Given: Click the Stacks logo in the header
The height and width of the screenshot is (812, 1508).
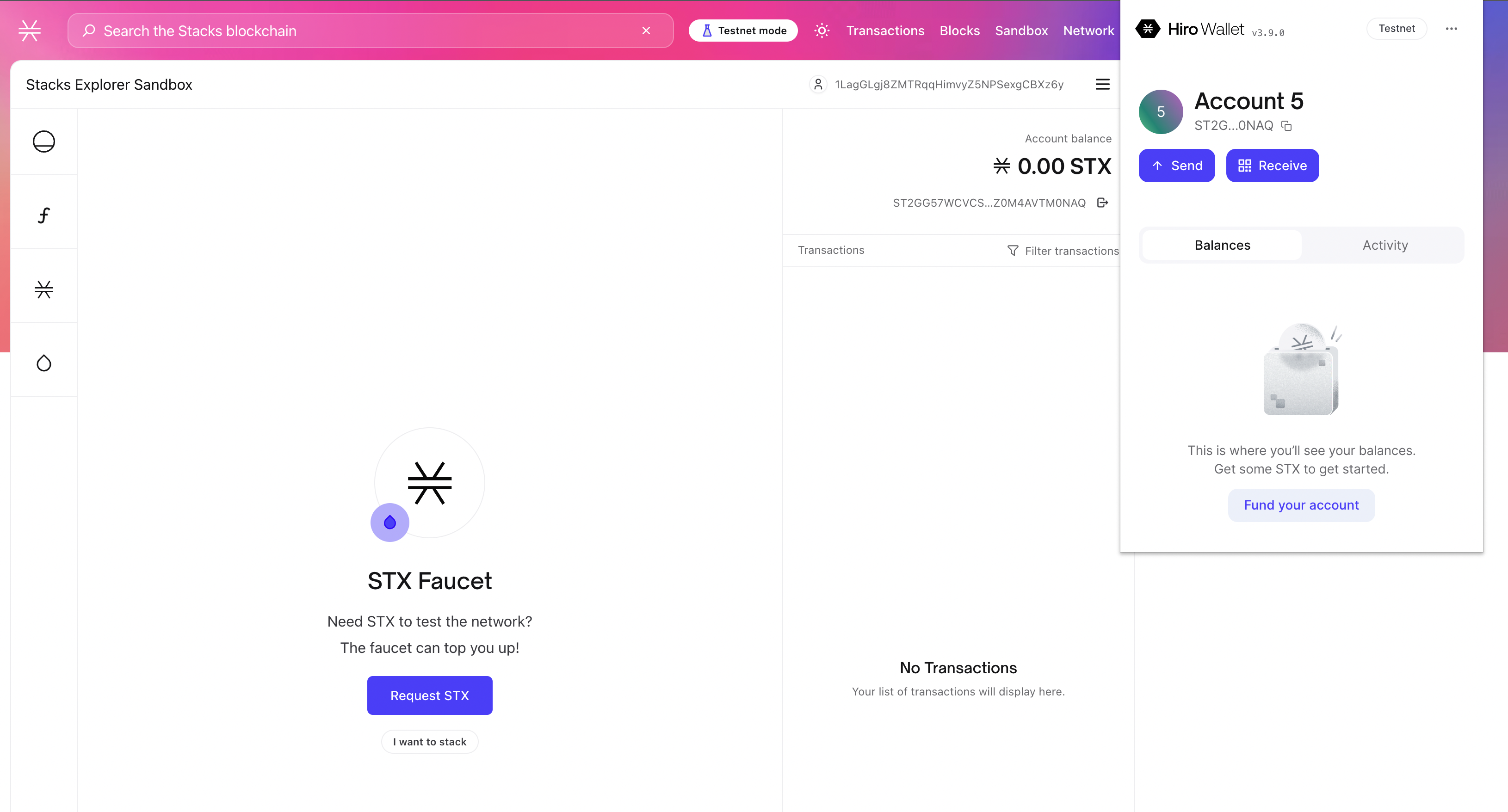Looking at the screenshot, I should point(29,31).
